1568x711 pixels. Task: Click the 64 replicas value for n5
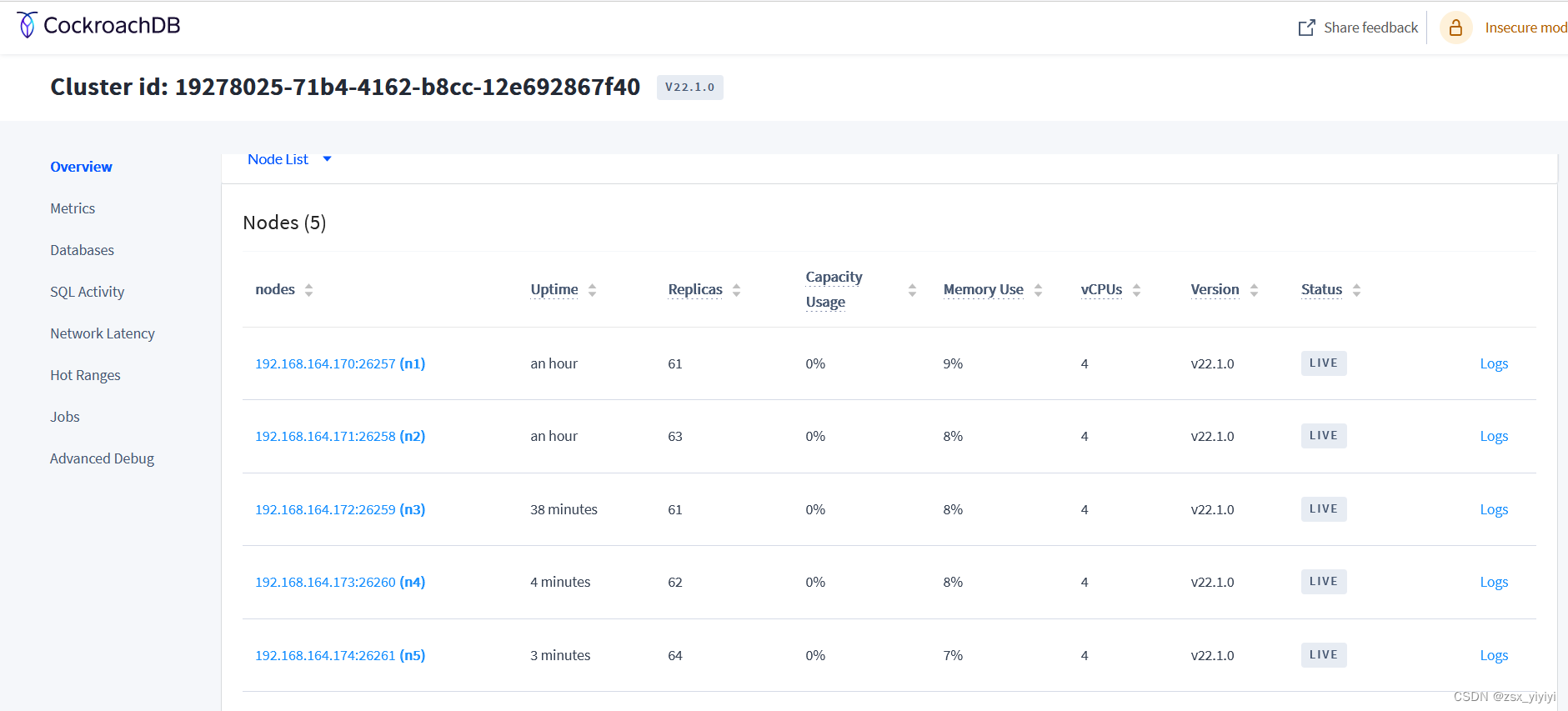pos(675,655)
